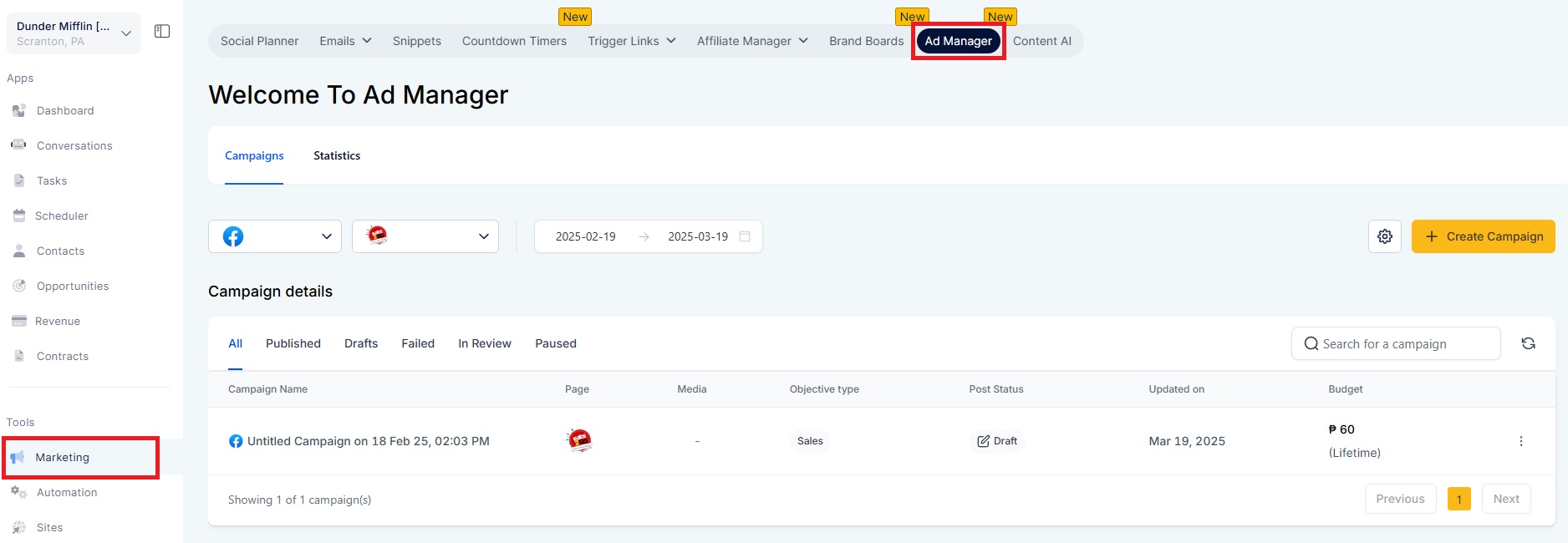This screenshot has height=543, width=1568.
Task: Click the Contracts document icon
Action: click(19, 356)
